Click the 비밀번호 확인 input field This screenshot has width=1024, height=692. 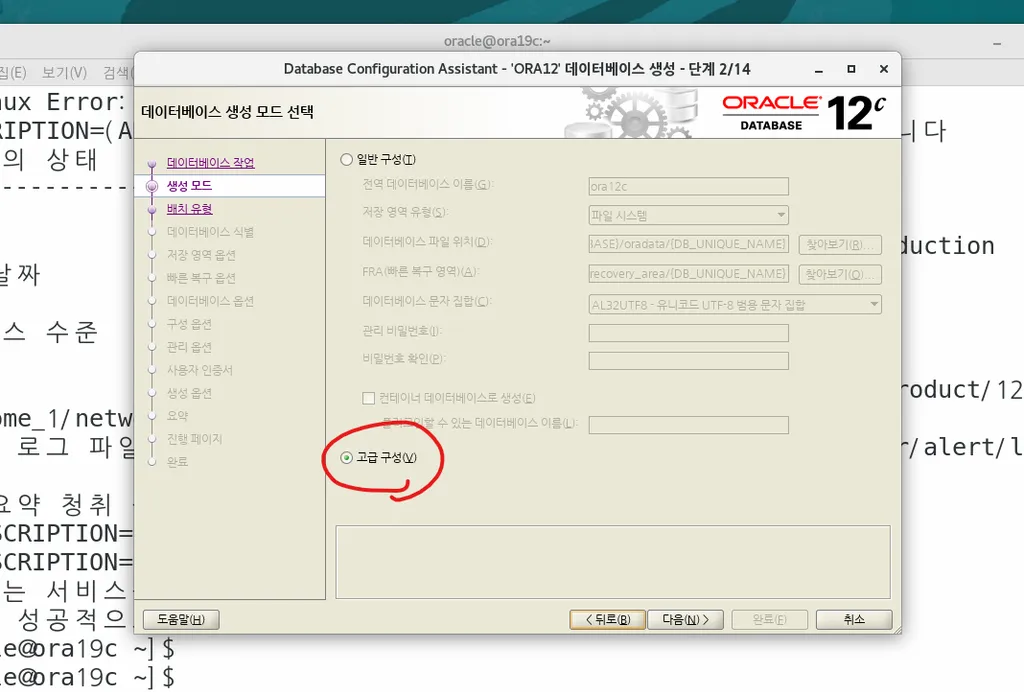(x=688, y=361)
